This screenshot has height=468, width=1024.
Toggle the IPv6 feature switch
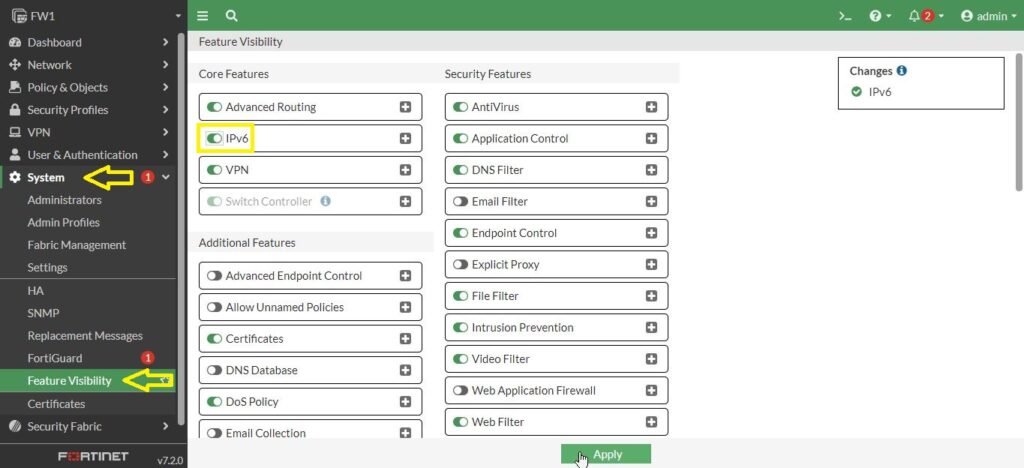coord(214,139)
